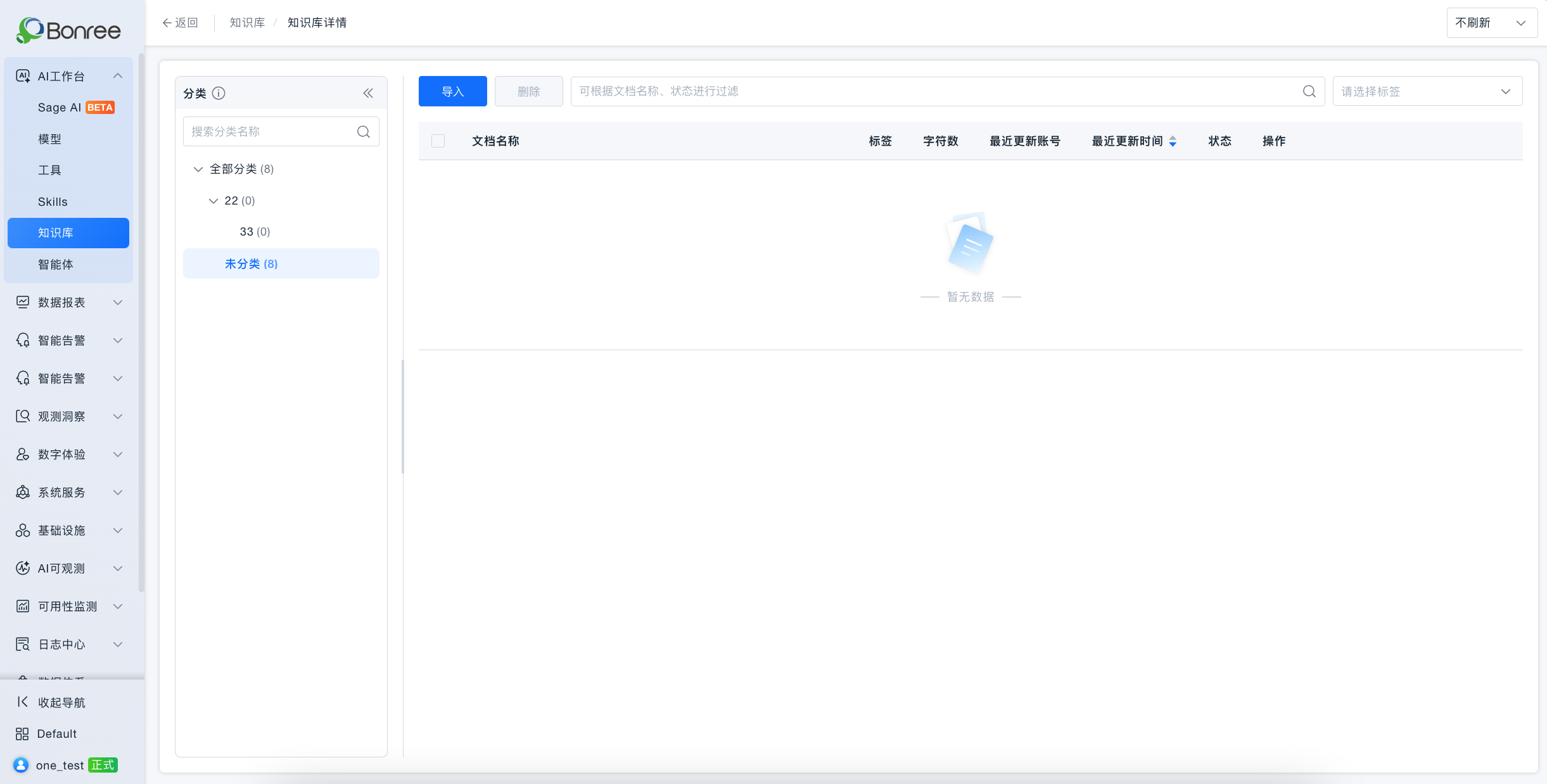Image resolution: width=1547 pixels, height=784 pixels.
Task: Click the search icon in category search box
Action: tap(364, 132)
